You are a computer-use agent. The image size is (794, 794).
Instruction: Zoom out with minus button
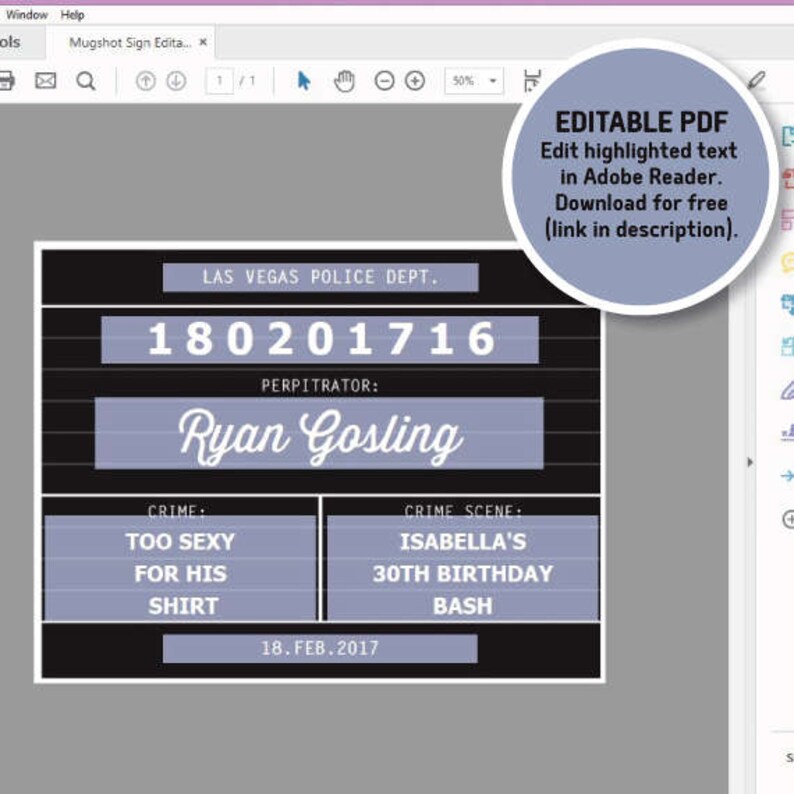pyautogui.click(x=384, y=81)
